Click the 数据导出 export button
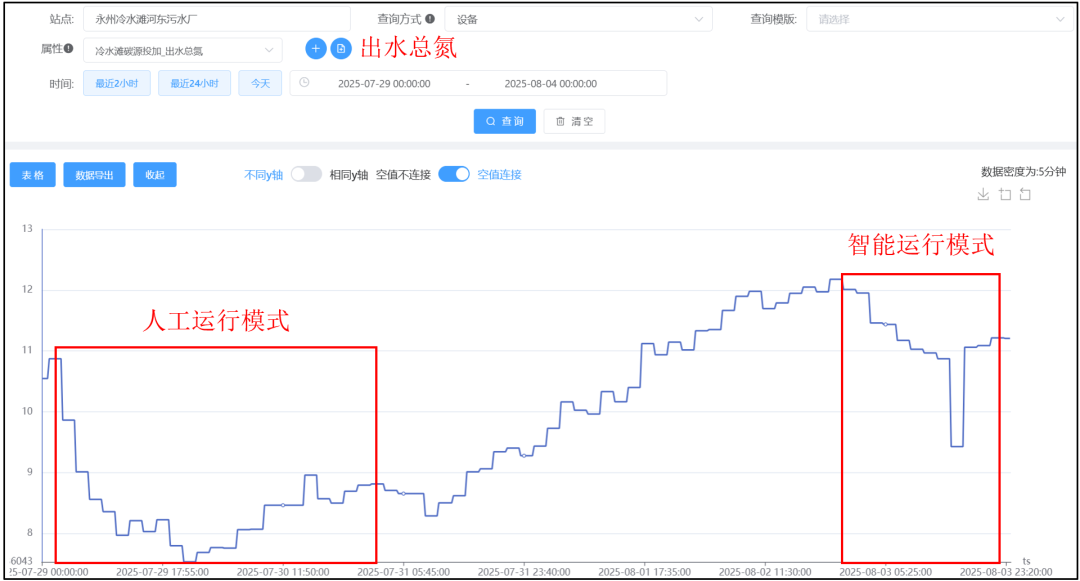The image size is (1080, 581). 95,175
